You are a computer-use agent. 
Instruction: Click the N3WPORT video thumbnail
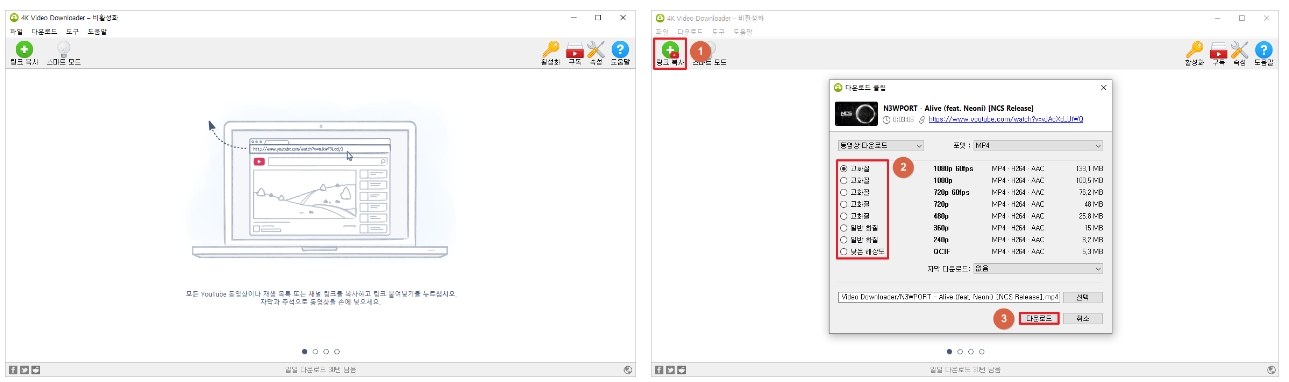click(x=856, y=114)
